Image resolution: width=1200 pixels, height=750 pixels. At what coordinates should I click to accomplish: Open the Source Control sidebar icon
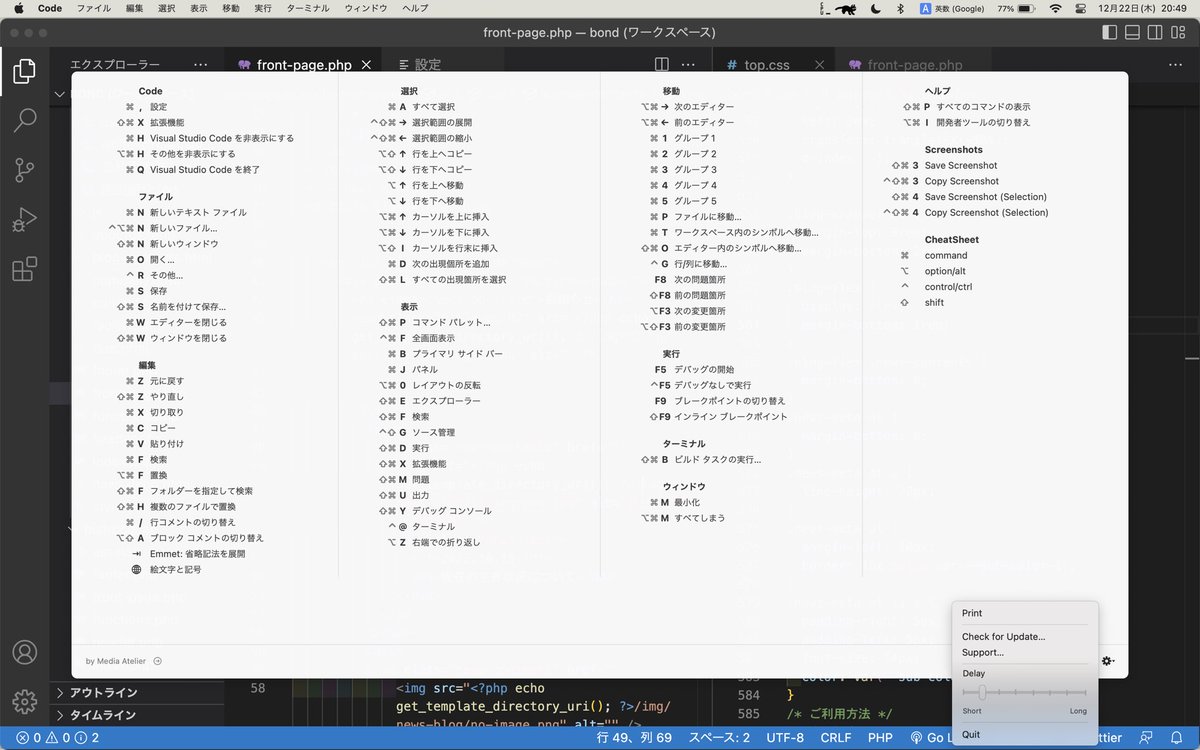[x=25, y=170]
